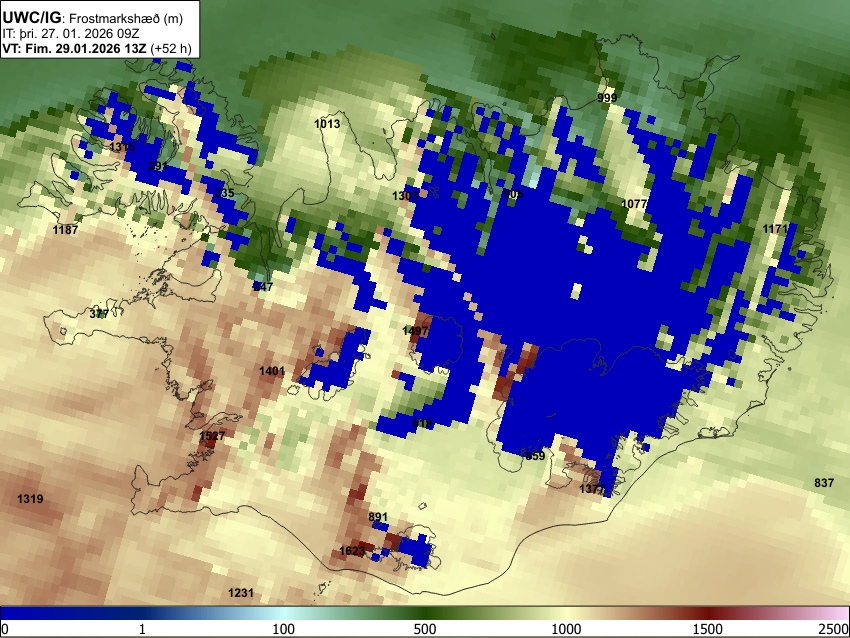The width and height of the screenshot is (850, 638).
Task: Click the 1013 value on the map
Action: coord(327,124)
